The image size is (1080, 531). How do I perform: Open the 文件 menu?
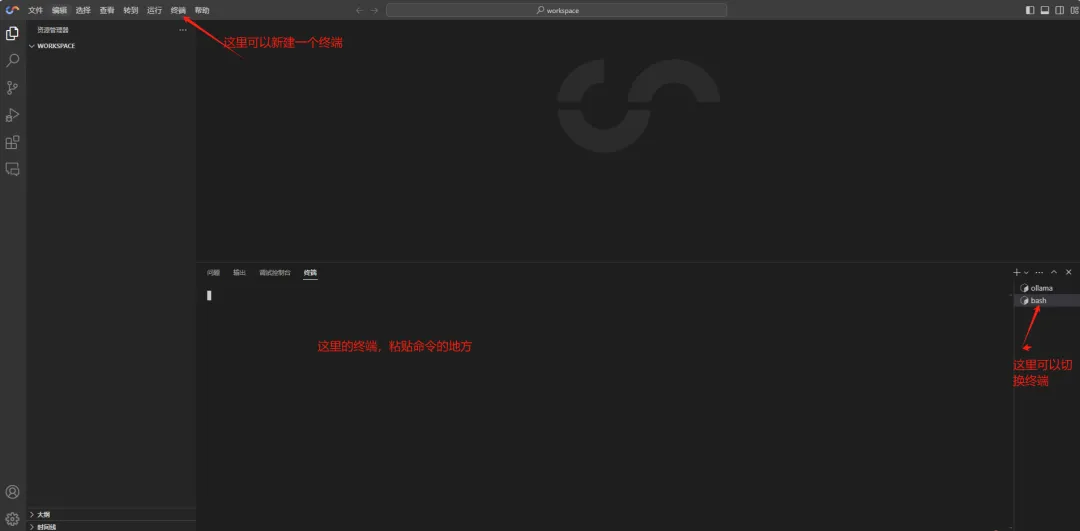[x=35, y=10]
